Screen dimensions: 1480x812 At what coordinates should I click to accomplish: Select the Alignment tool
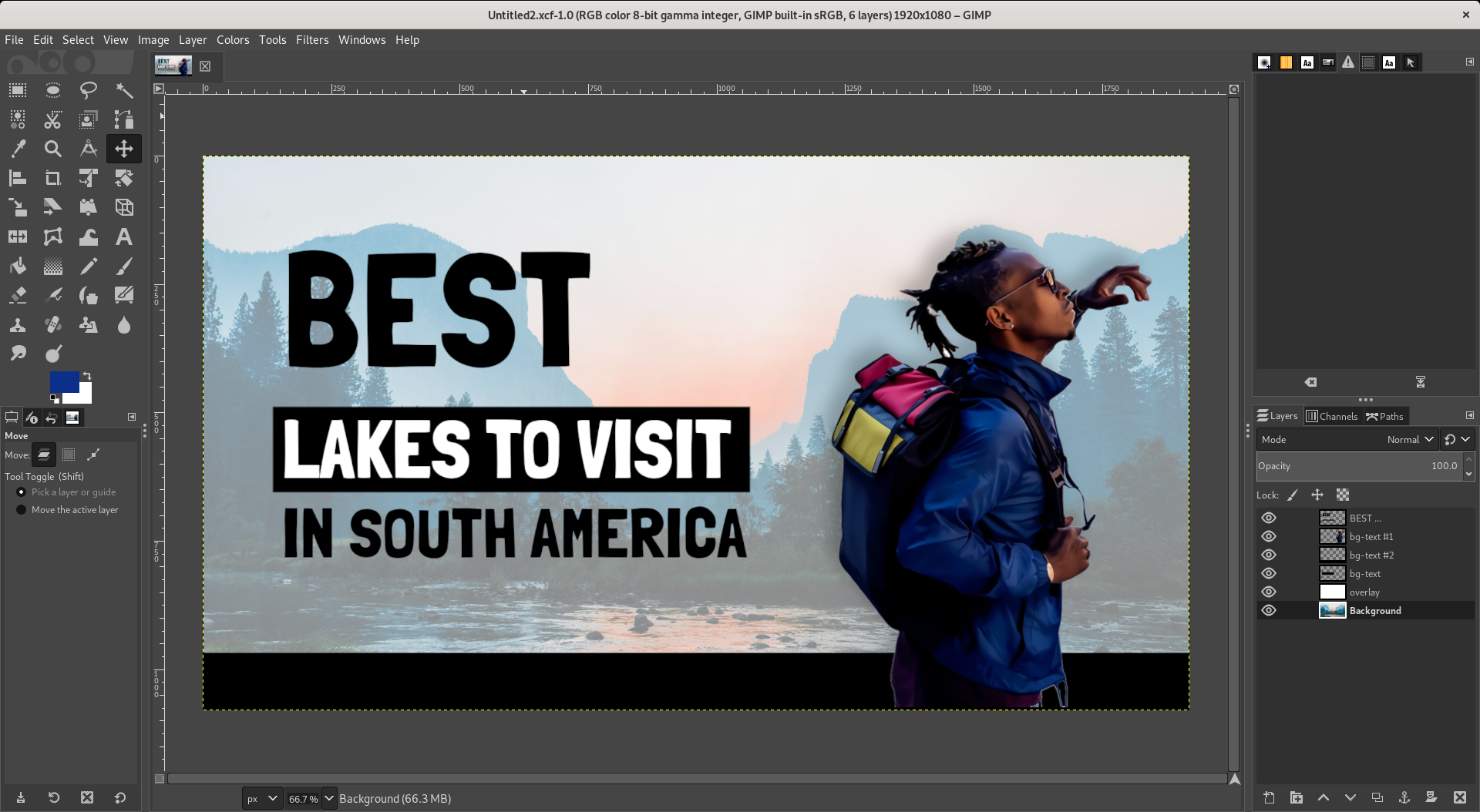[x=18, y=178]
